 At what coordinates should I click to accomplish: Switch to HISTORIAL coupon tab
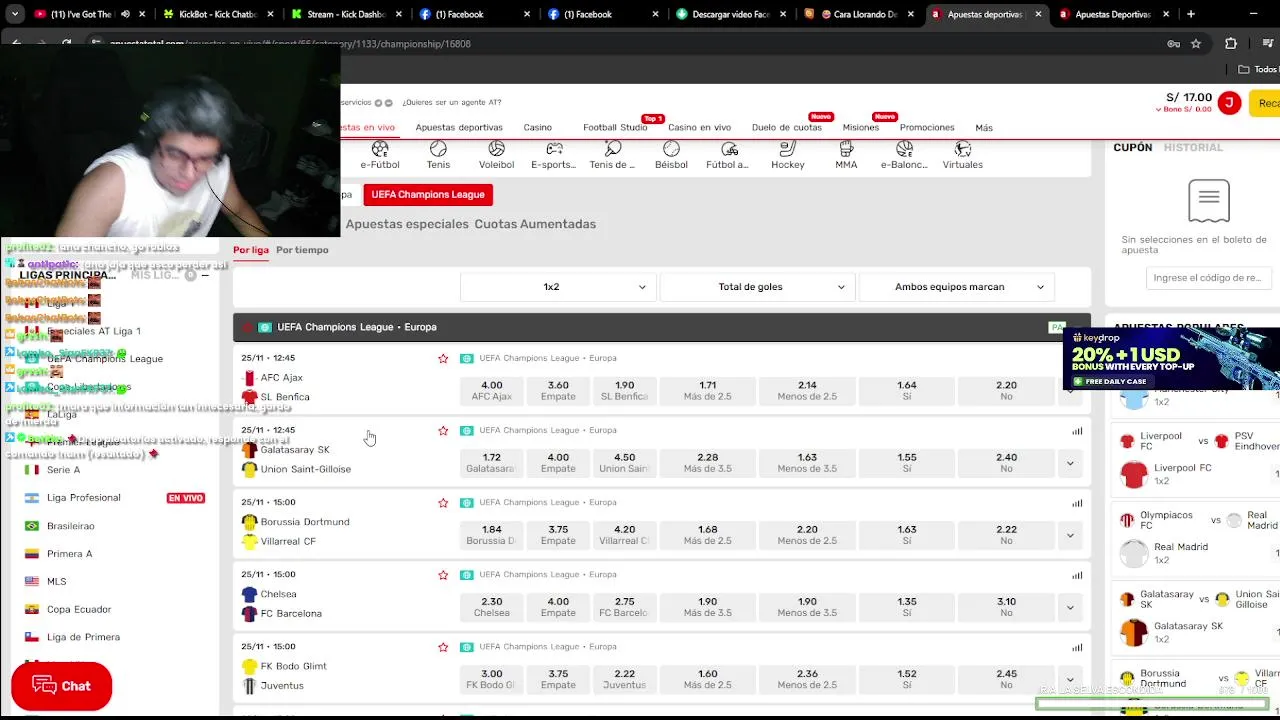coord(1193,147)
